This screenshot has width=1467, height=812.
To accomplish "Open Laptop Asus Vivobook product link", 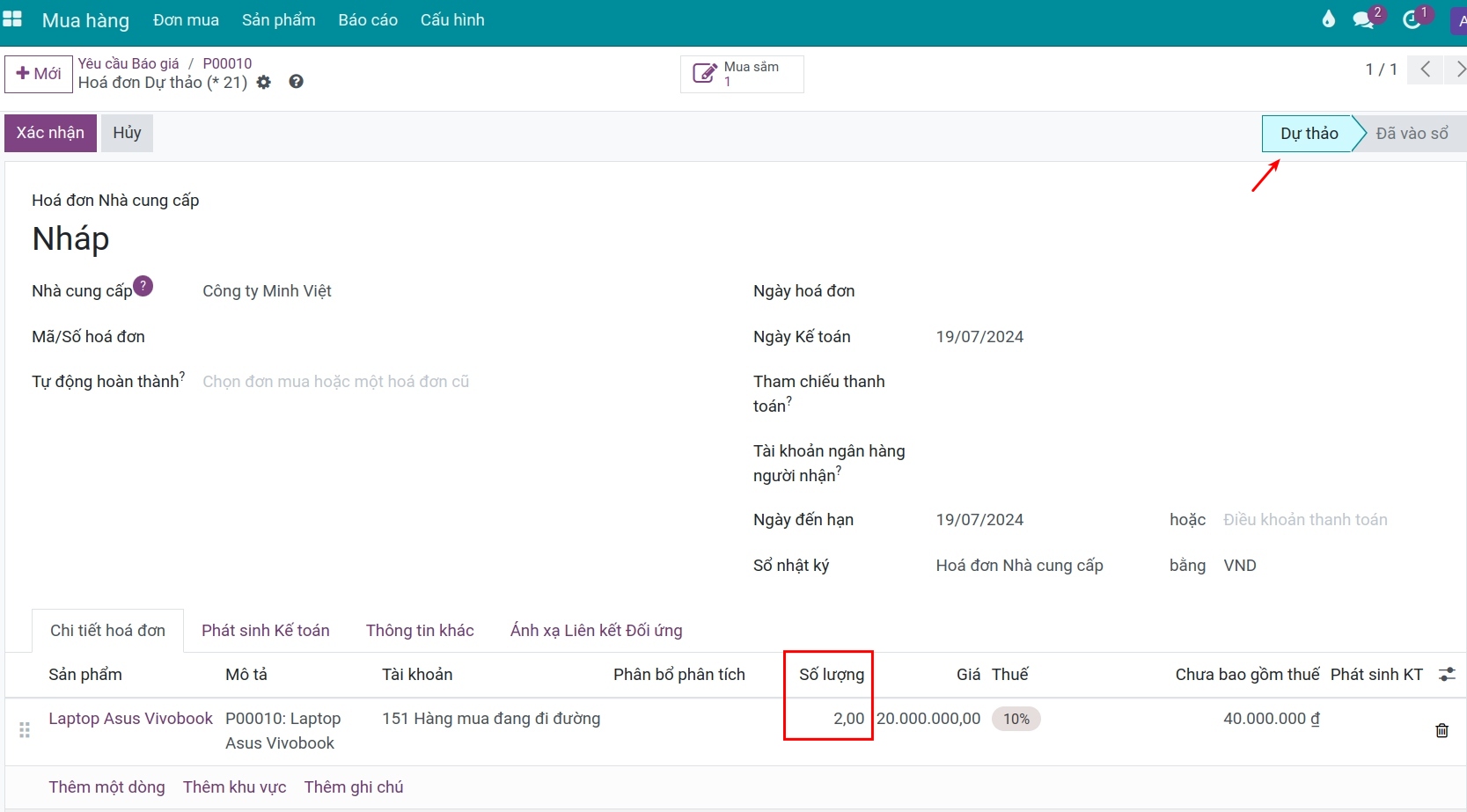I will [130, 719].
